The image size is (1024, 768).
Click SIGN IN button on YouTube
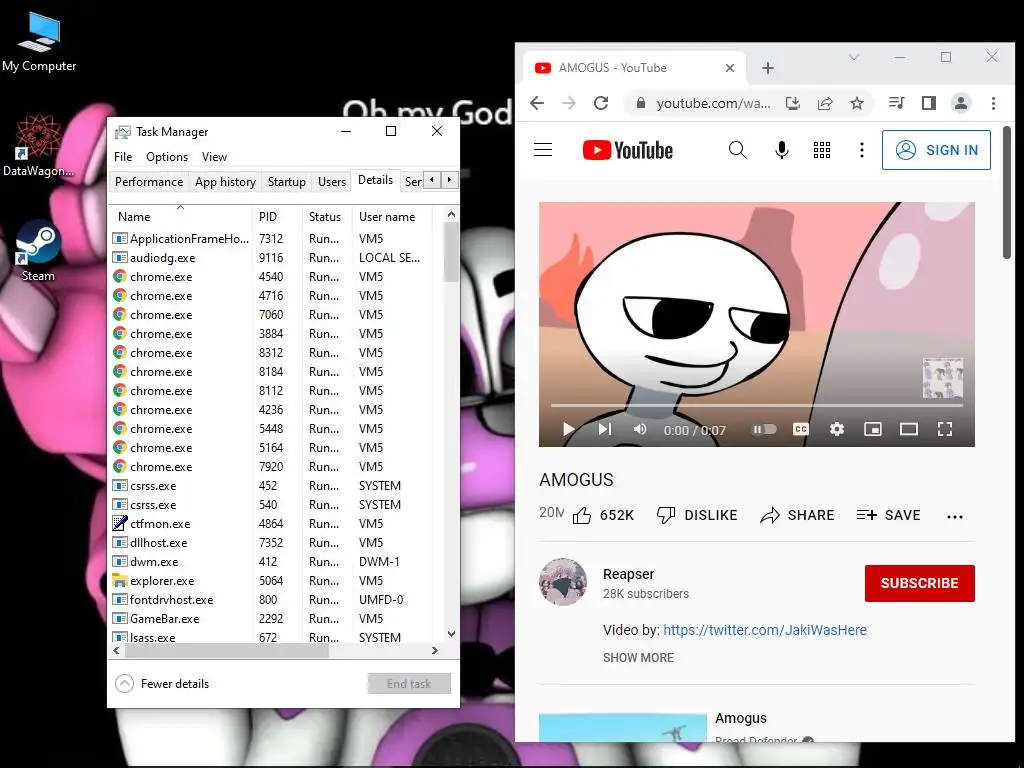[x=936, y=150]
